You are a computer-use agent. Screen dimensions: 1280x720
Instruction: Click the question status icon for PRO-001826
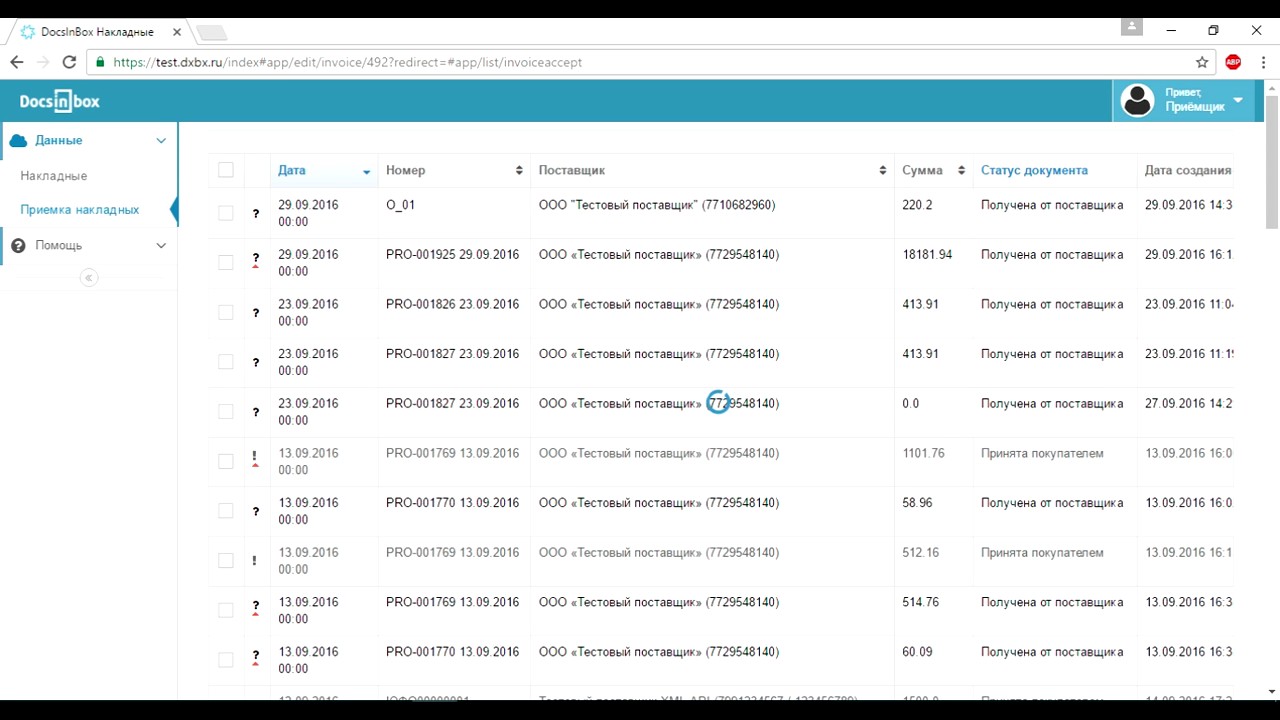pyautogui.click(x=256, y=313)
